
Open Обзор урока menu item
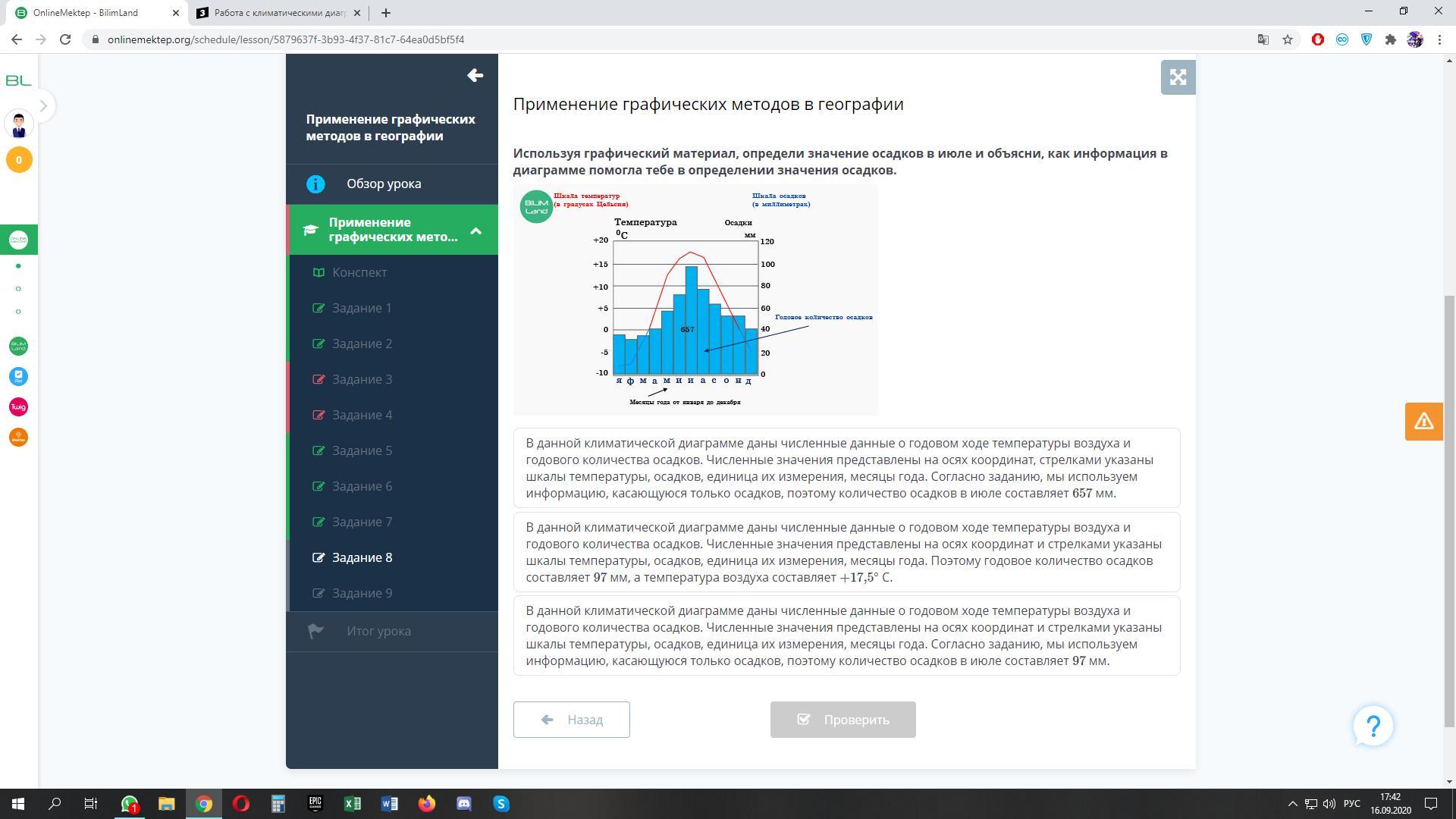(384, 184)
